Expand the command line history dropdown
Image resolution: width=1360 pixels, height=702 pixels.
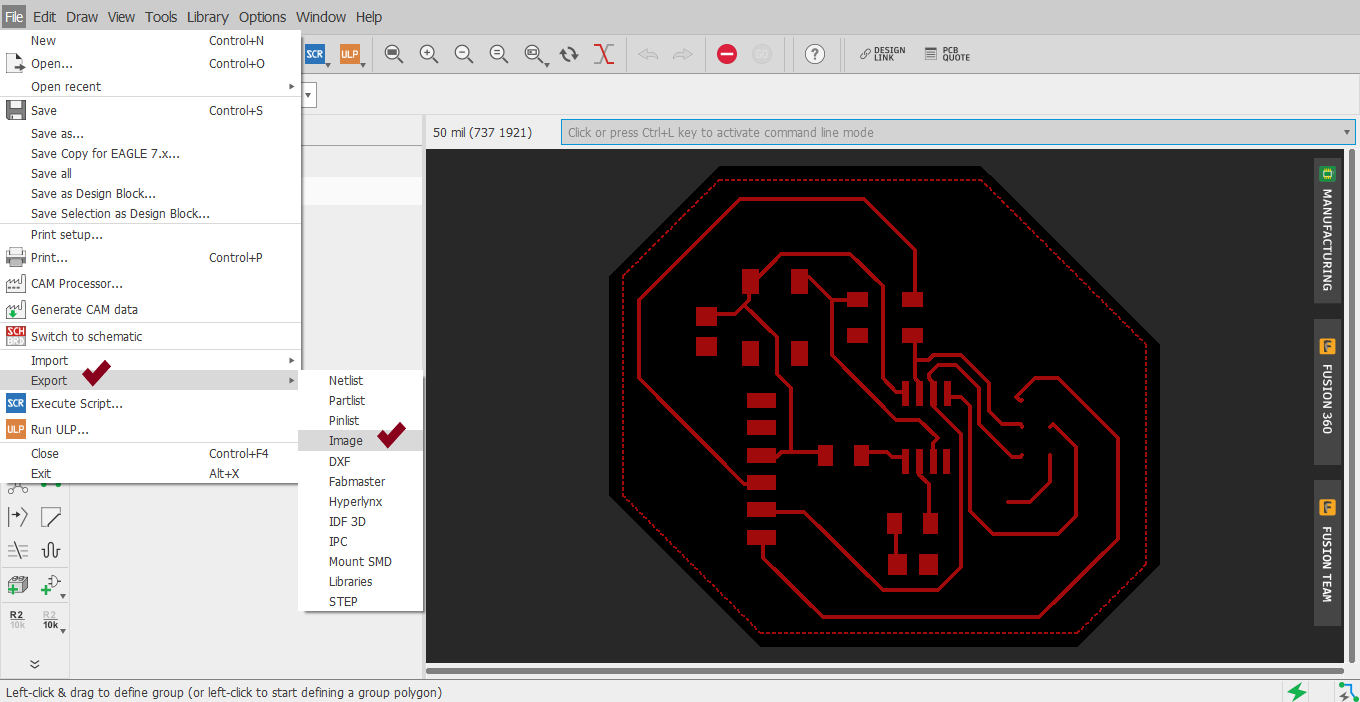tap(1347, 132)
